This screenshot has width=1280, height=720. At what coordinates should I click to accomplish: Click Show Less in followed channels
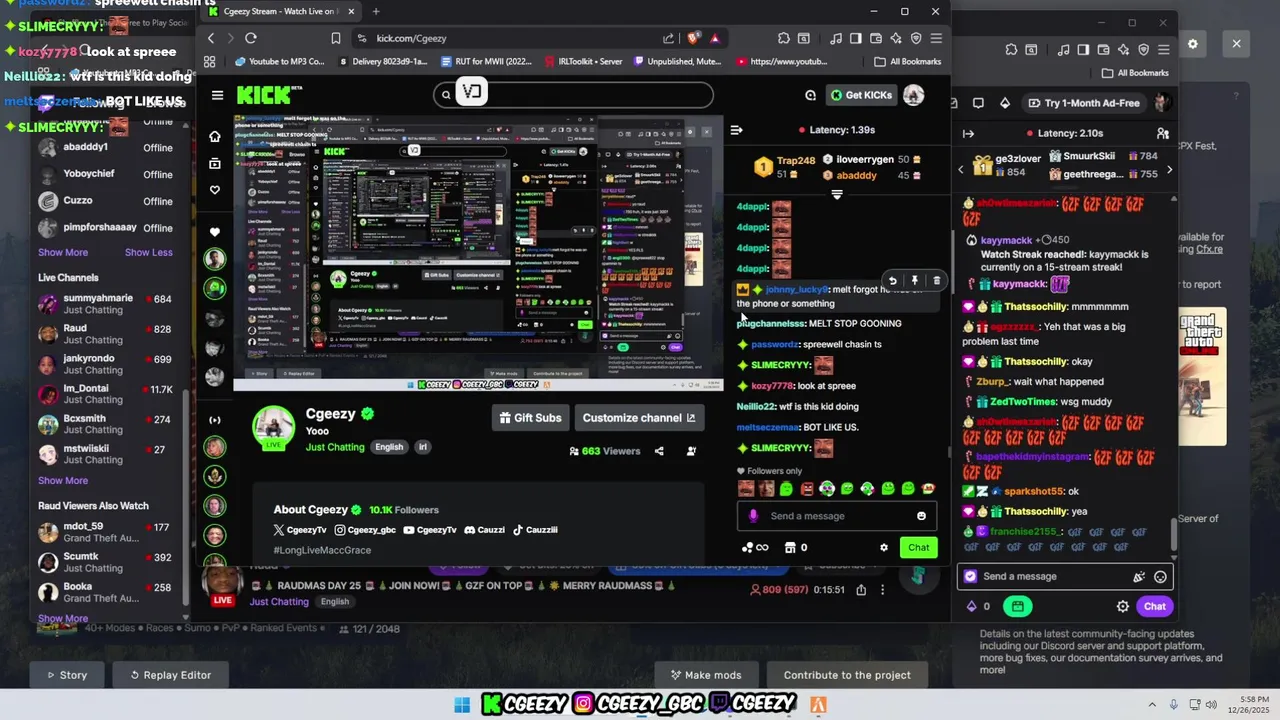coord(149,252)
